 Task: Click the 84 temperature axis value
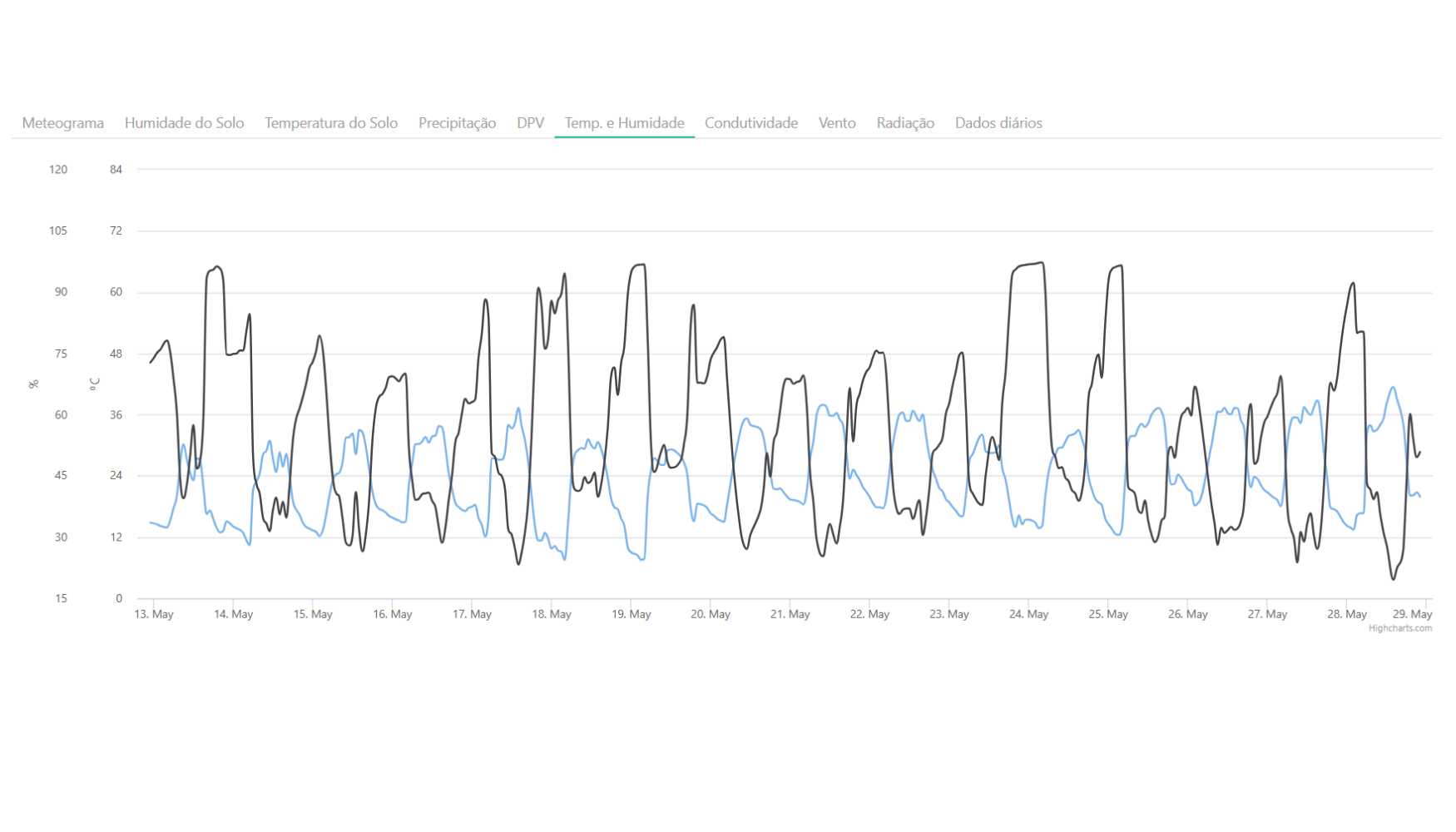click(116, 170)
